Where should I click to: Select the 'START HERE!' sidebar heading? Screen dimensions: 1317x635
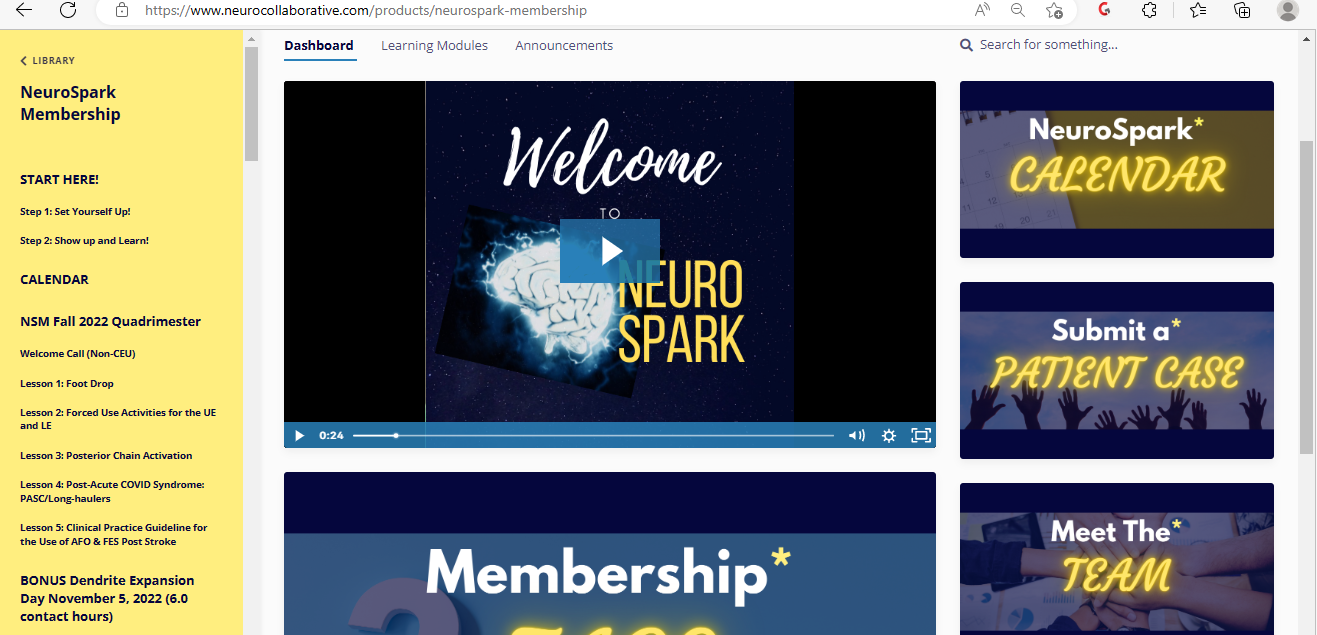point(59,180)
